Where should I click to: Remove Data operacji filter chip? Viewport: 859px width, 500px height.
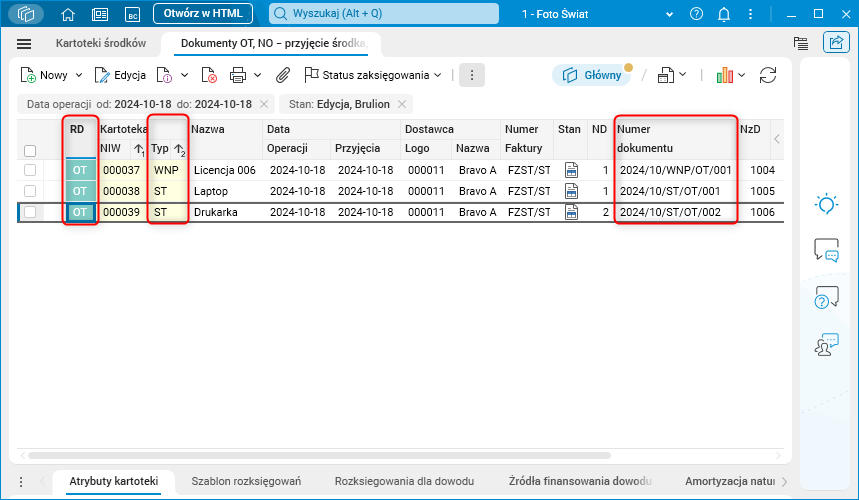tap(264, 104)
